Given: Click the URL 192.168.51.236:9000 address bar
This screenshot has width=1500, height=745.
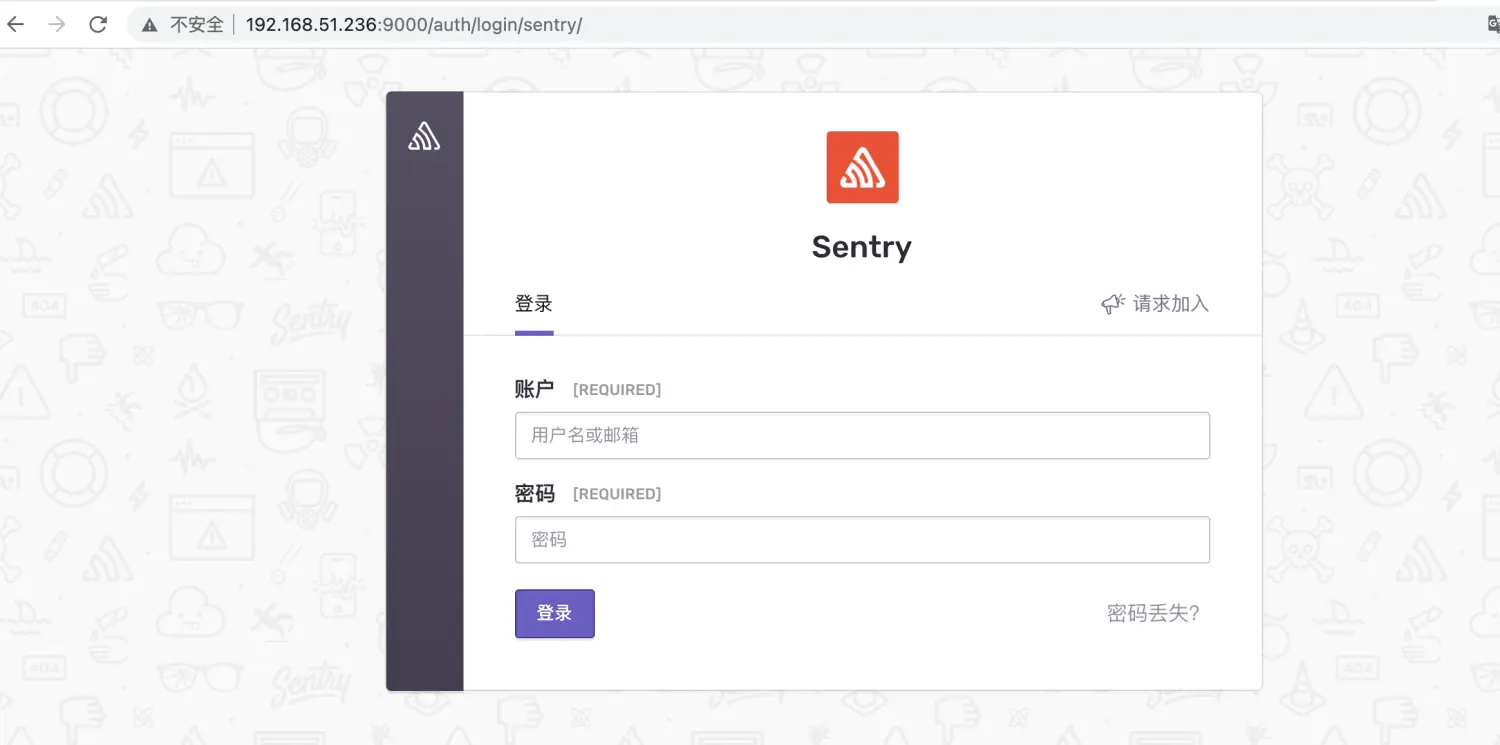Looking at the screenshot, I should pos(414,25).
